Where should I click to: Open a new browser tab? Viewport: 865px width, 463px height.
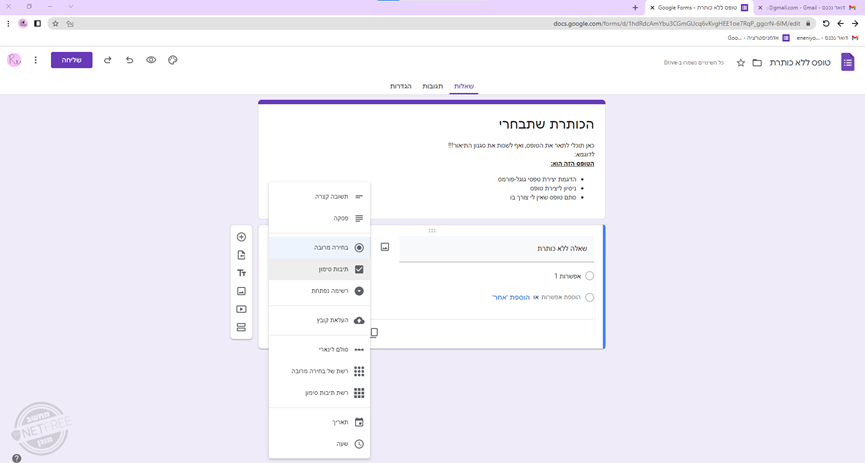pos(635,8)
